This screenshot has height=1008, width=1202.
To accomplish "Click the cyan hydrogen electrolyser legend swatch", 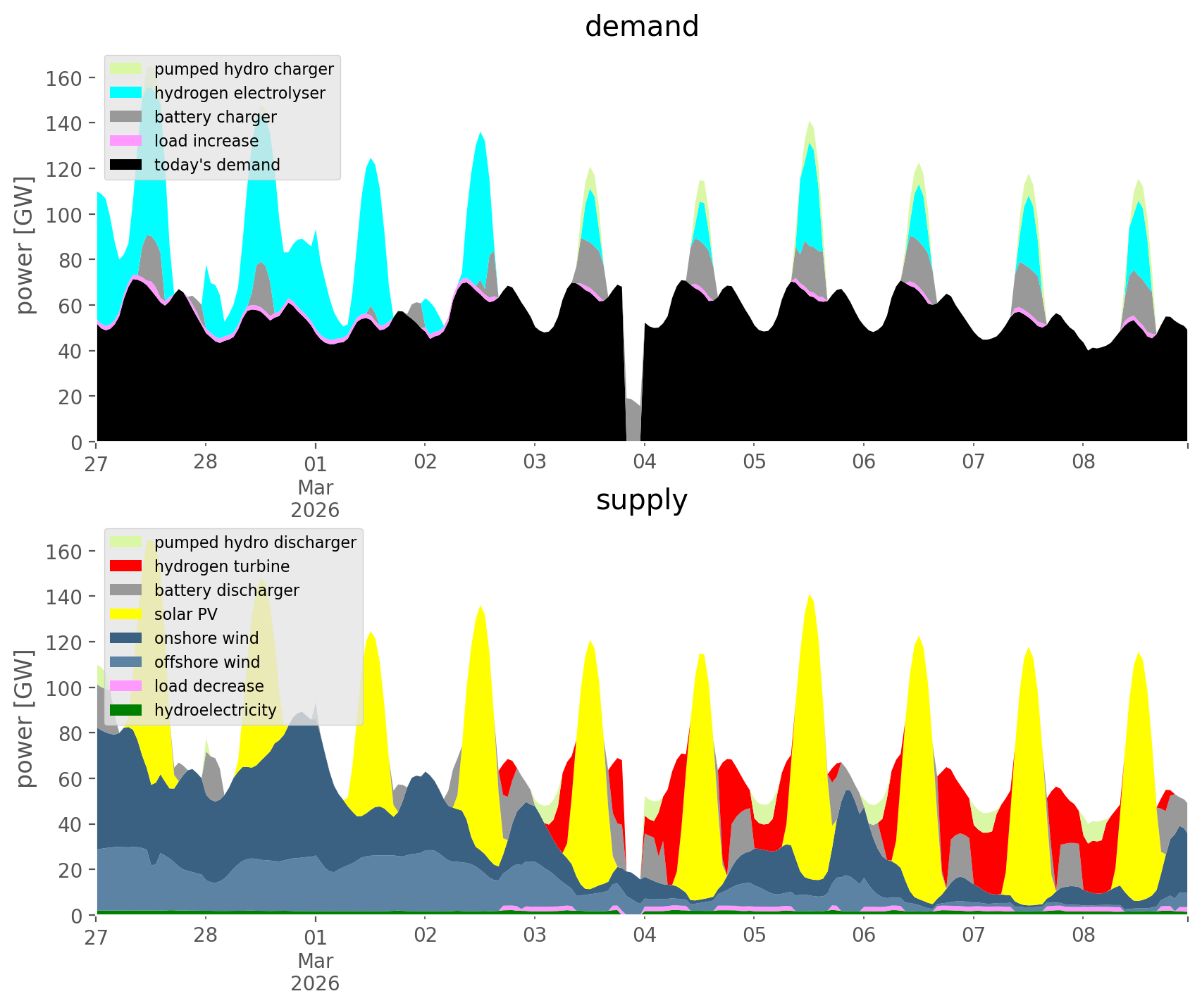I will point(127,93).
